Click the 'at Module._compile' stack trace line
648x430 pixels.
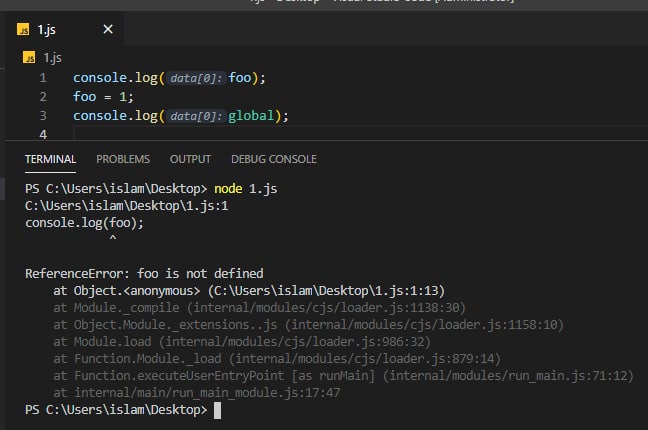pos(260,308)
